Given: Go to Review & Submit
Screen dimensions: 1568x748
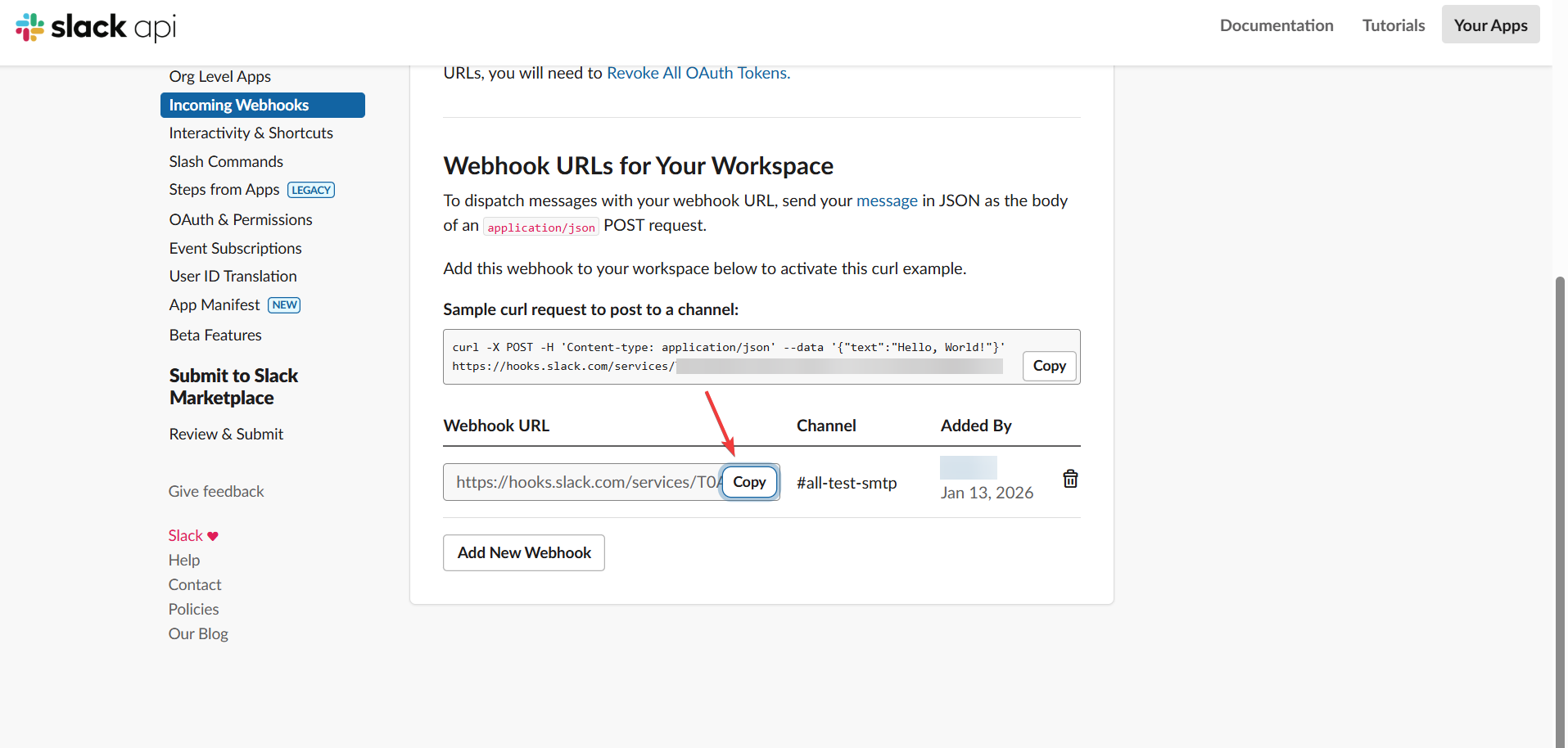Looking at the screenshot, I should click(x=226, y=434).
